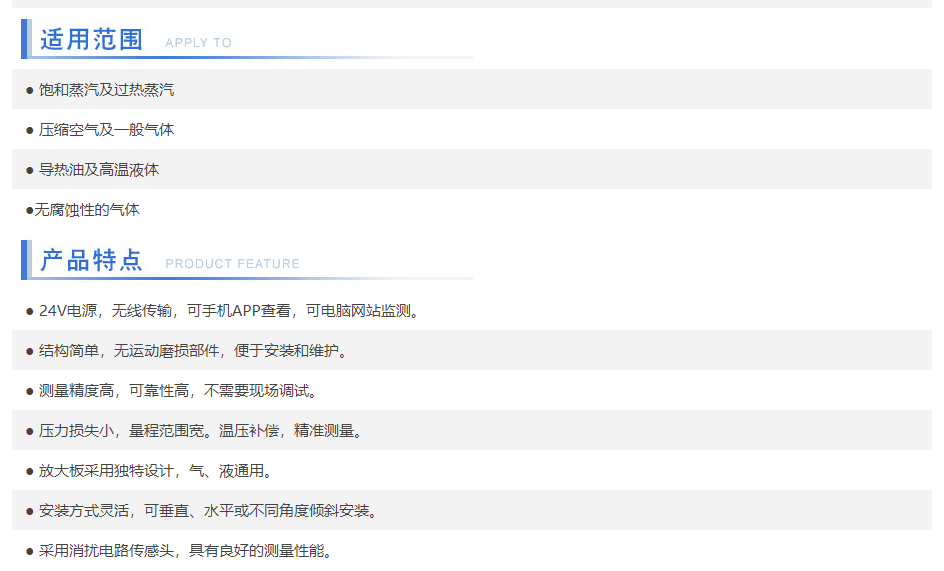The height and width of the screenshot is (571, 944).
Task: Select the 压缩空气及一般气体 list item
Action: [106, 130]
